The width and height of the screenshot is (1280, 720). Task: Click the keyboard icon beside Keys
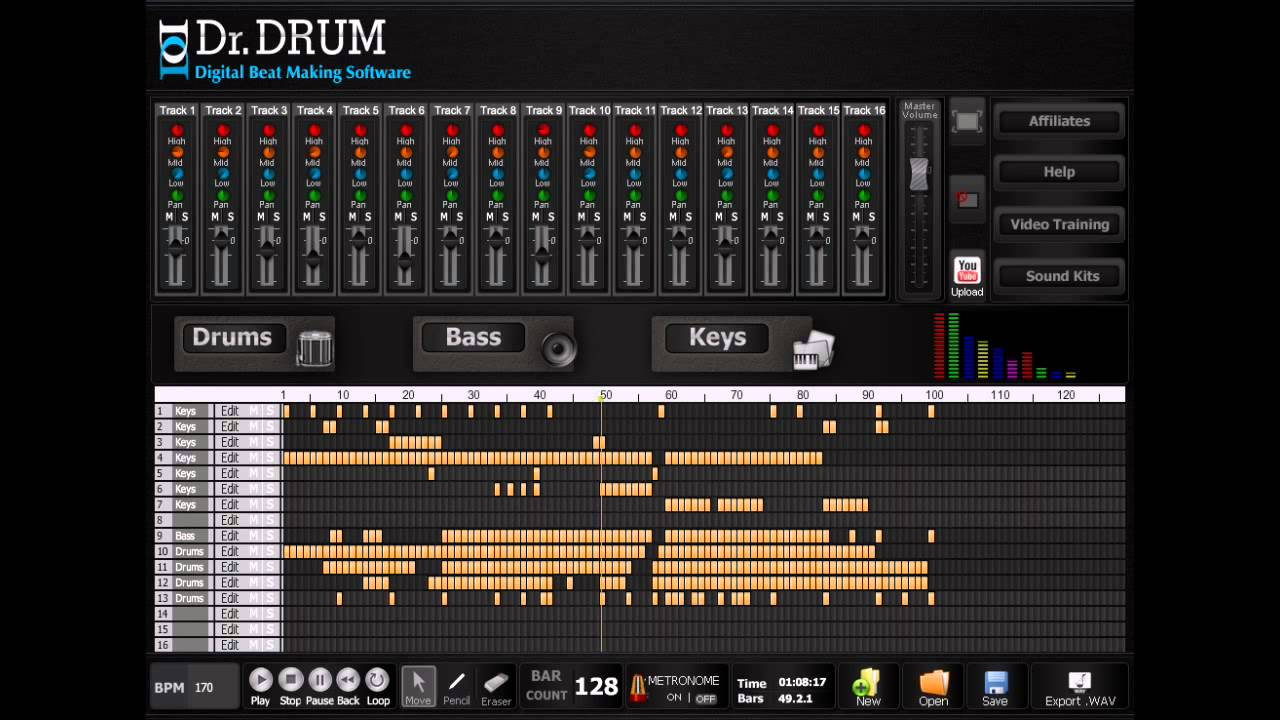(813, 350)
